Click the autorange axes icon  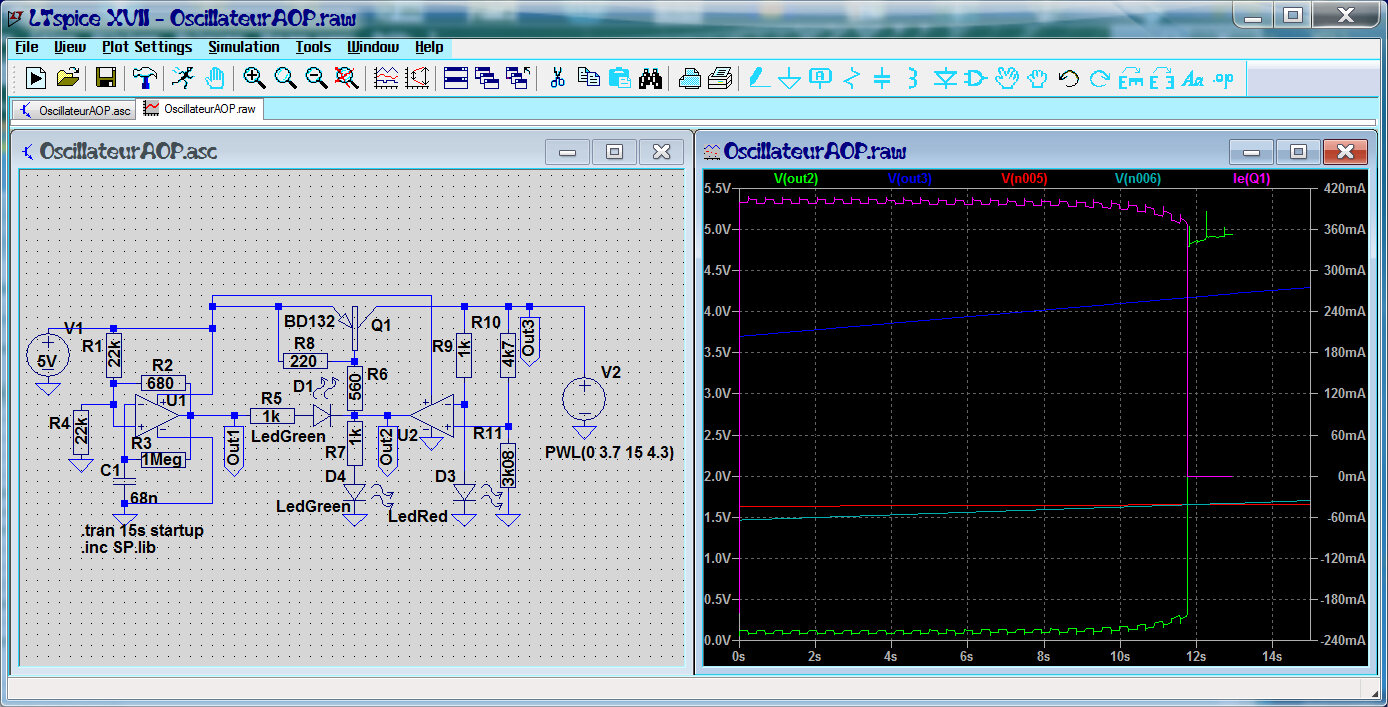(x=417, y=77)
